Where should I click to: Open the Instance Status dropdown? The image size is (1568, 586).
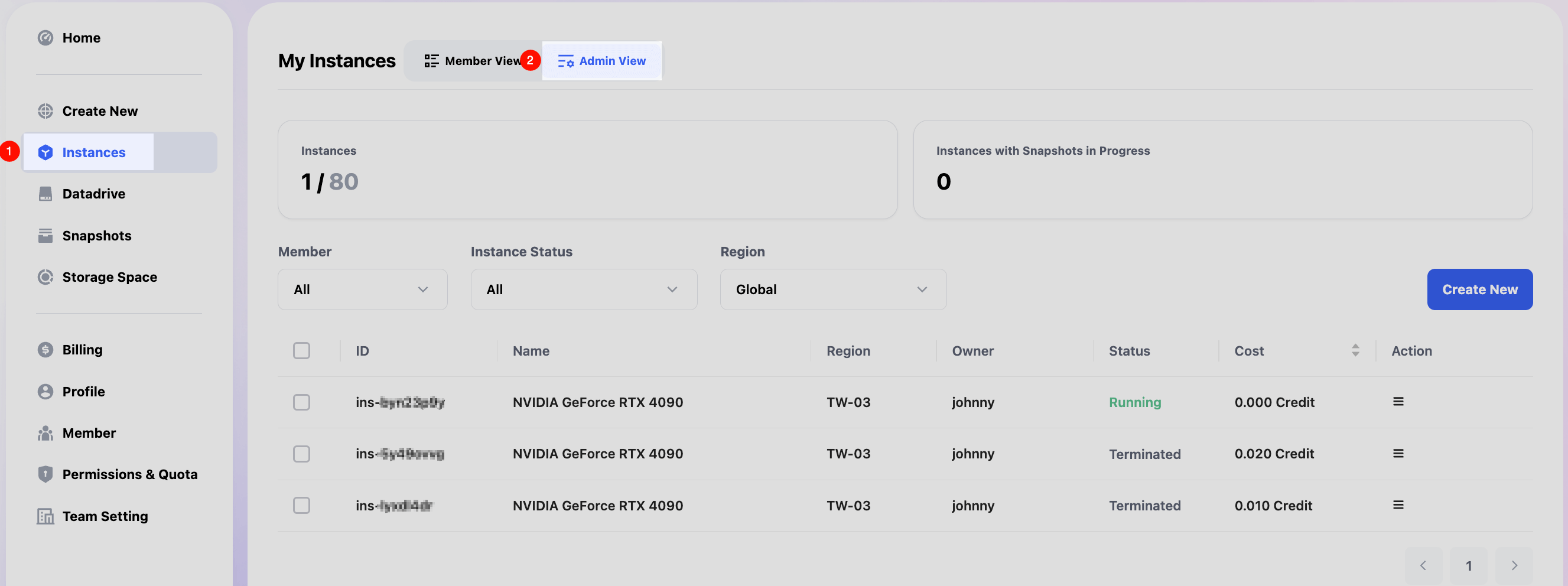pos(583,289)
